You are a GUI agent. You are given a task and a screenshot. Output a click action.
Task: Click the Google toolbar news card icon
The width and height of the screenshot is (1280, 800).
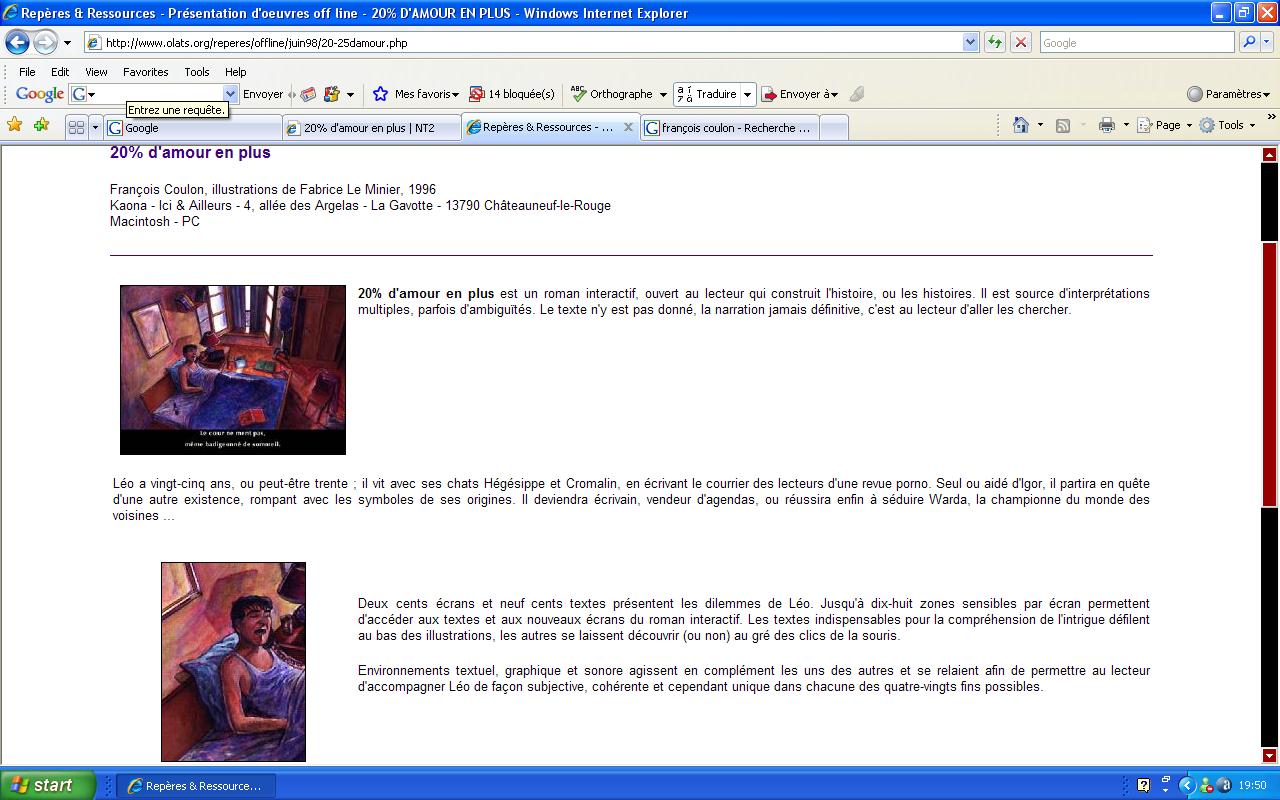(x=308, y=94)
